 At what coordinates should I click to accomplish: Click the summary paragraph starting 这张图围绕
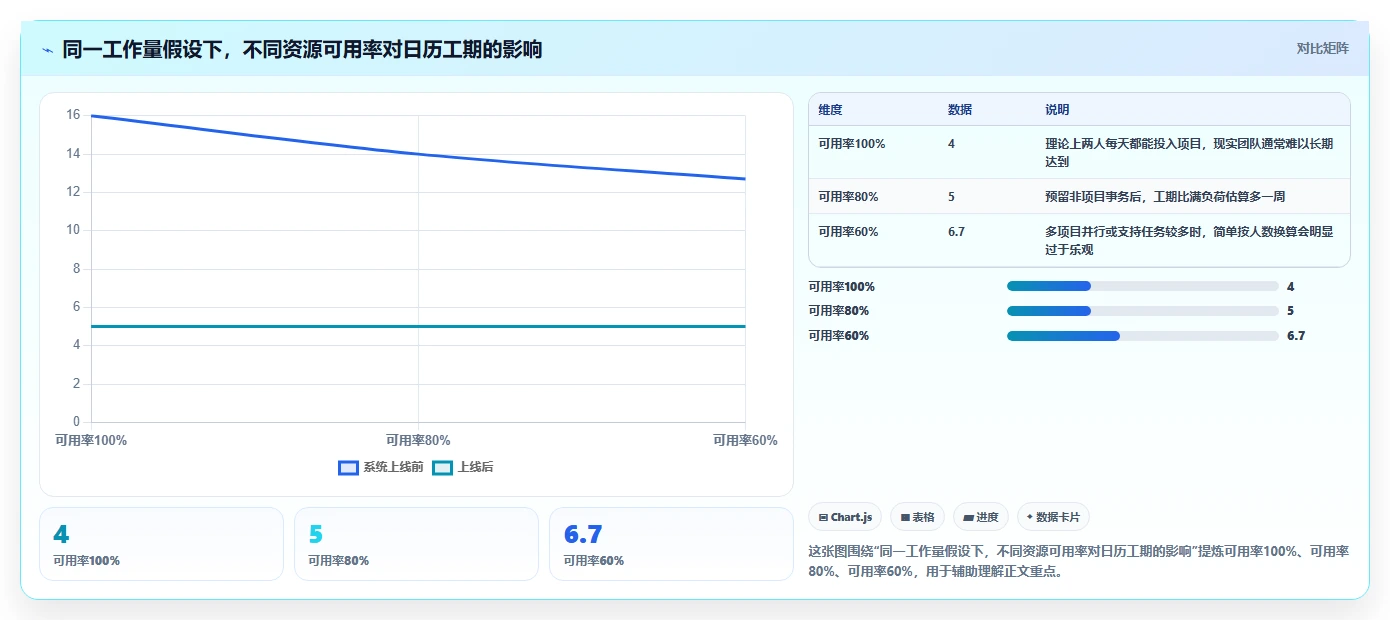tap(1078, 561)
